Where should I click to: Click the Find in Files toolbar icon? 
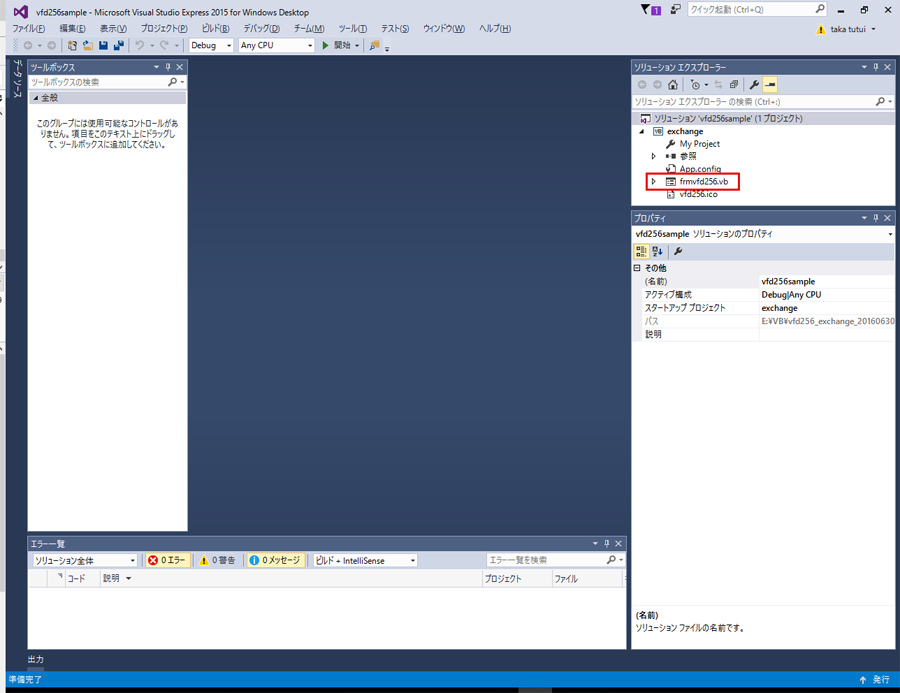click(374, 45)
